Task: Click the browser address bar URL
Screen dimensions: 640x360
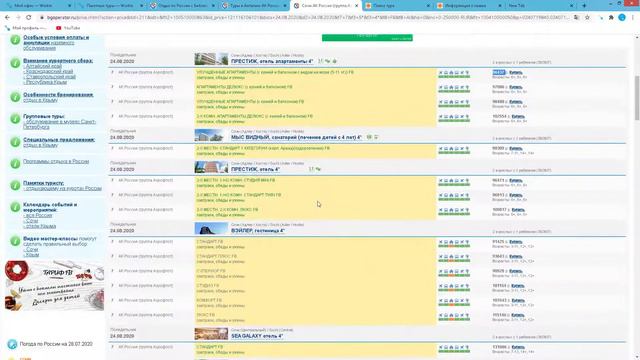Action: point(306,18)
